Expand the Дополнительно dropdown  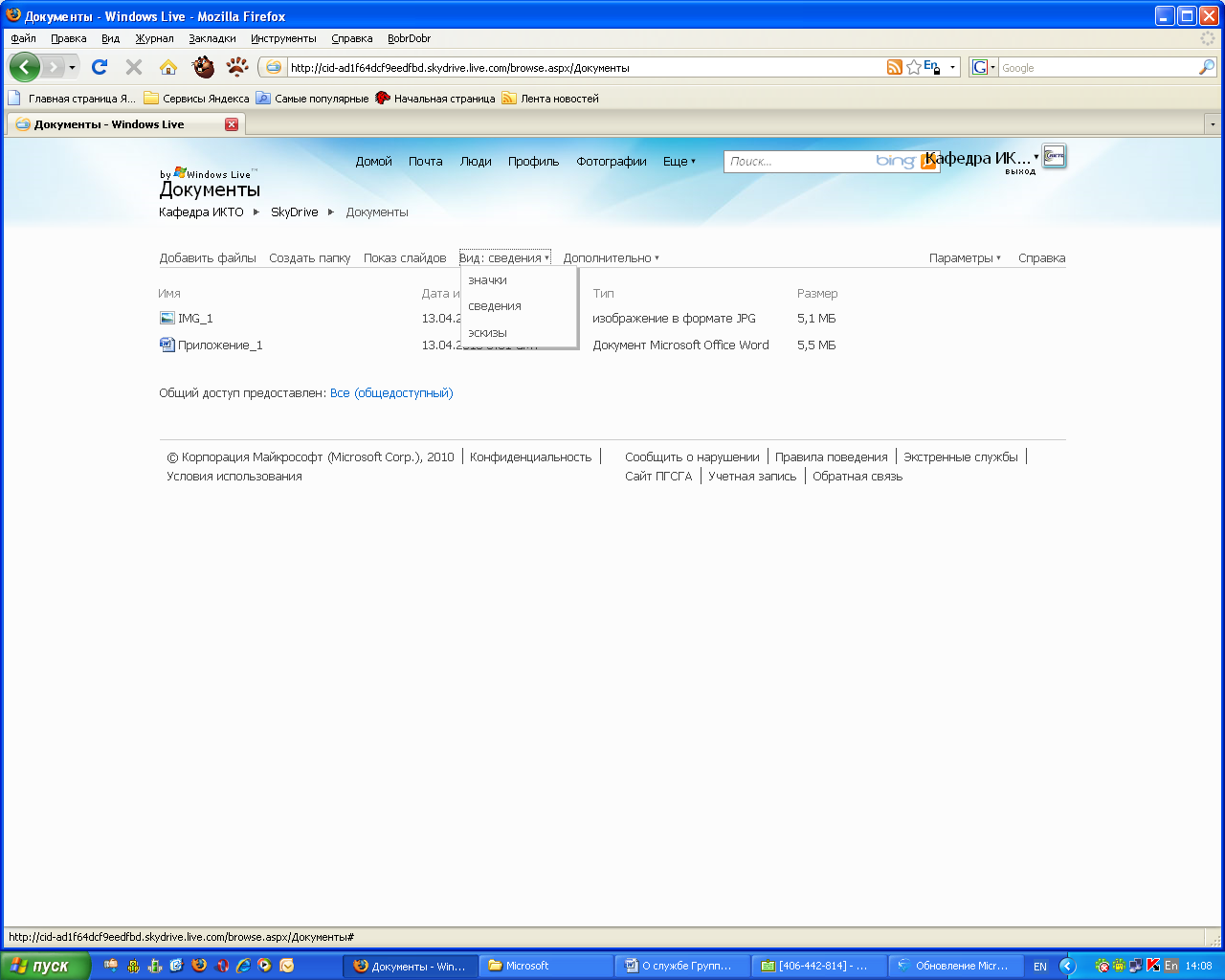pos(611,258)
